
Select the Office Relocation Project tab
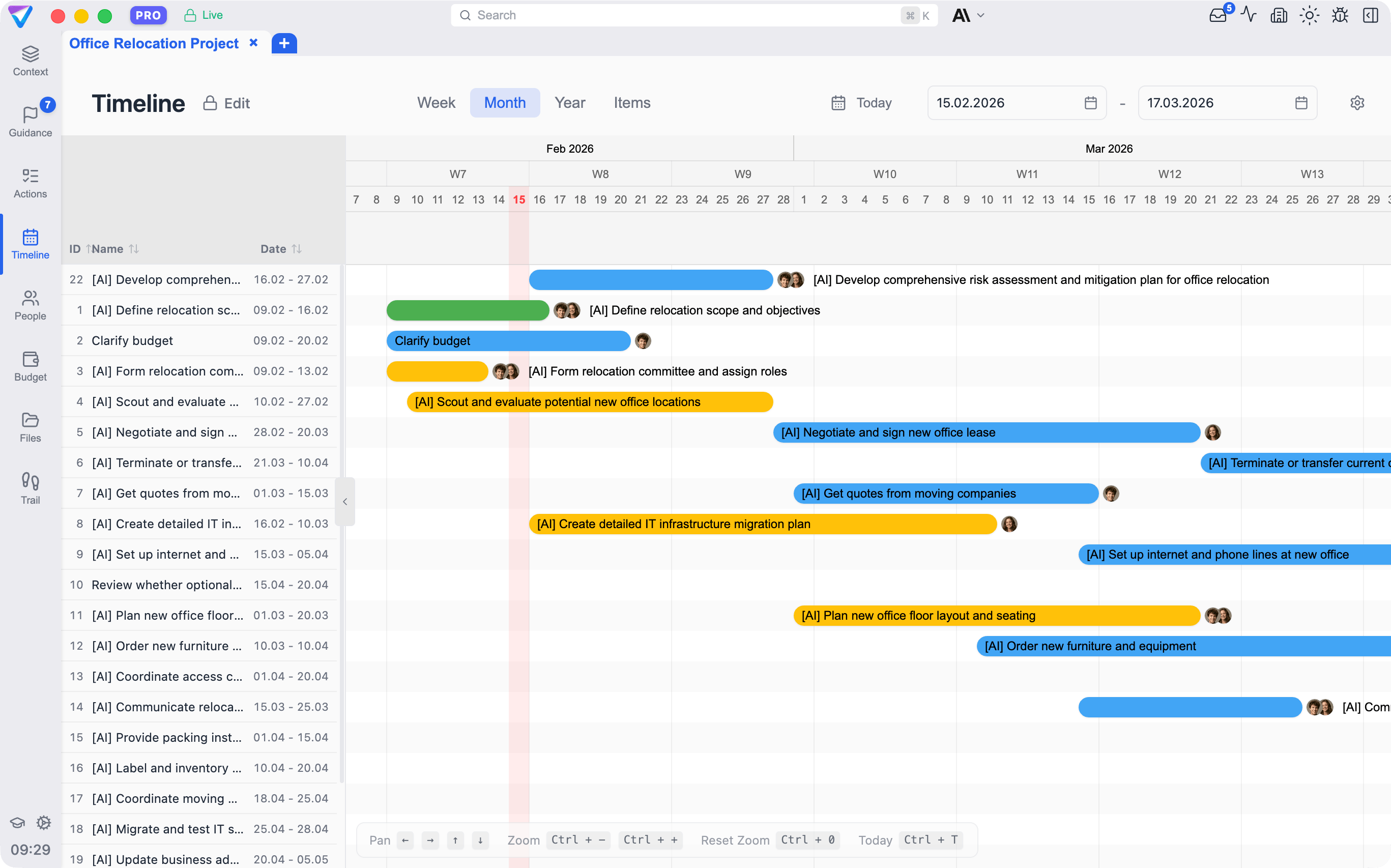pyautogui.click(x=153, y=43)
